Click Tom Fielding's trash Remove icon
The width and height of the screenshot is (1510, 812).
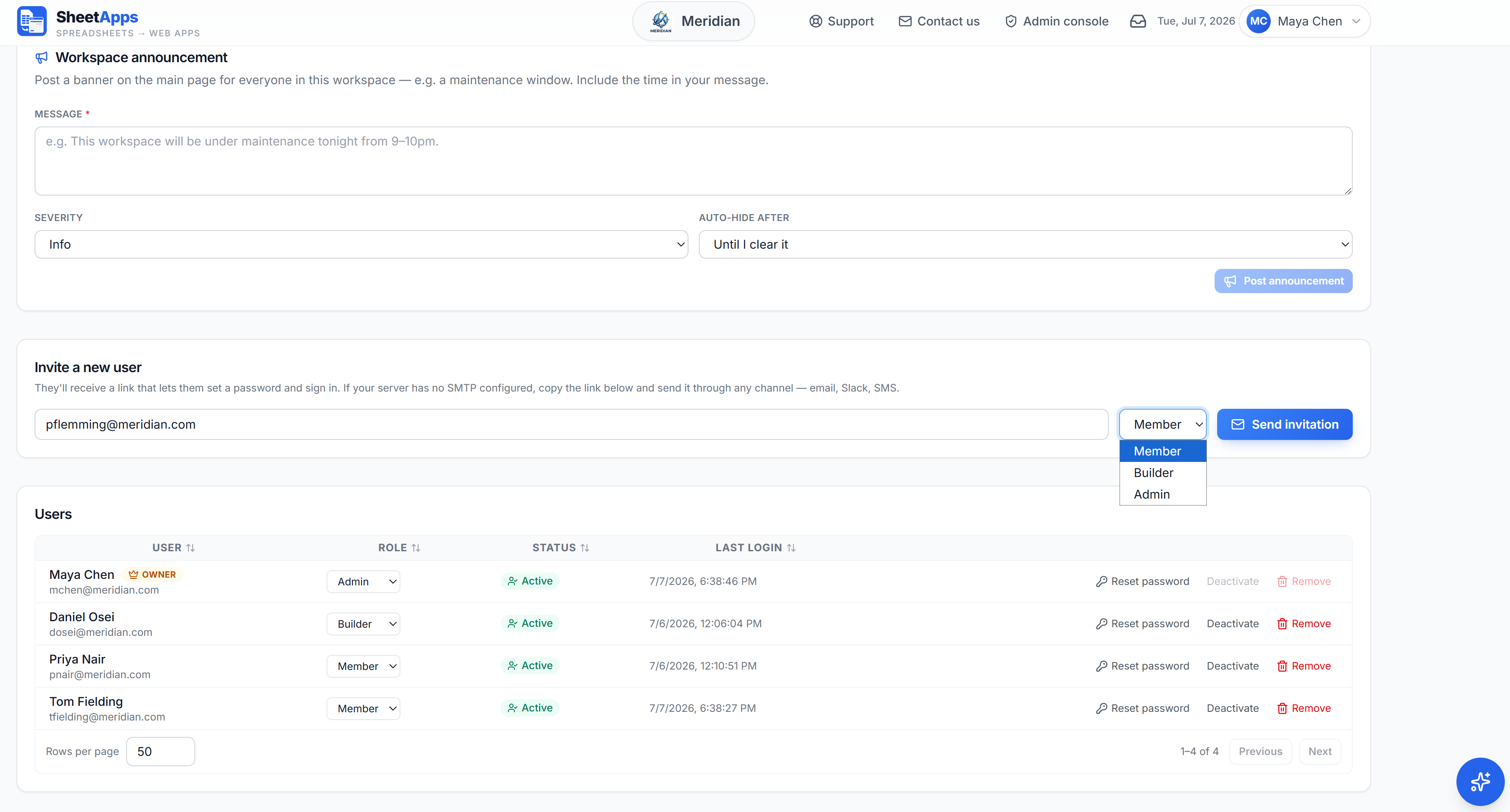tap(1282, 708)
